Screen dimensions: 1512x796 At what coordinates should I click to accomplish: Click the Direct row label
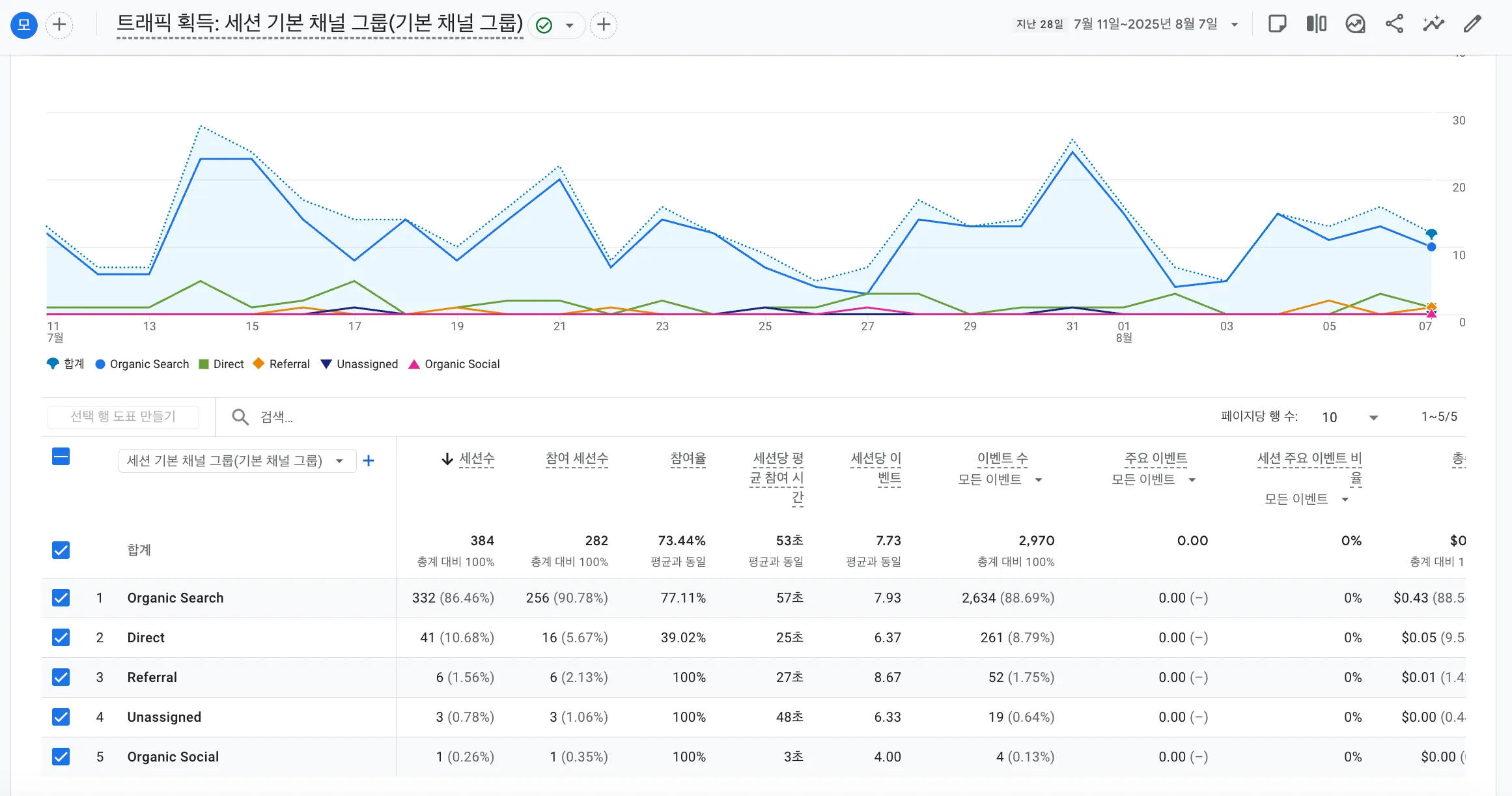(x=146, y=638)
